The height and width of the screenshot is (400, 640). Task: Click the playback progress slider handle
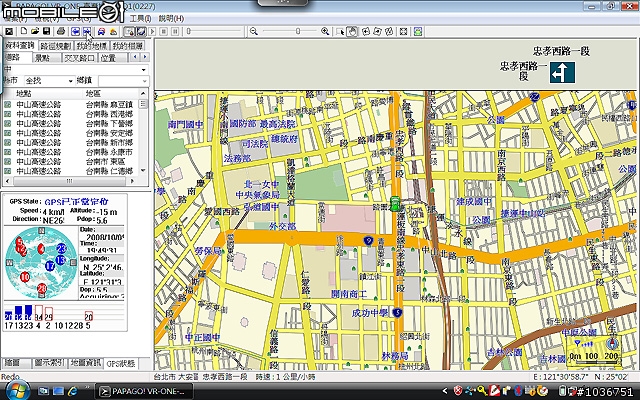tap(189, 31)
